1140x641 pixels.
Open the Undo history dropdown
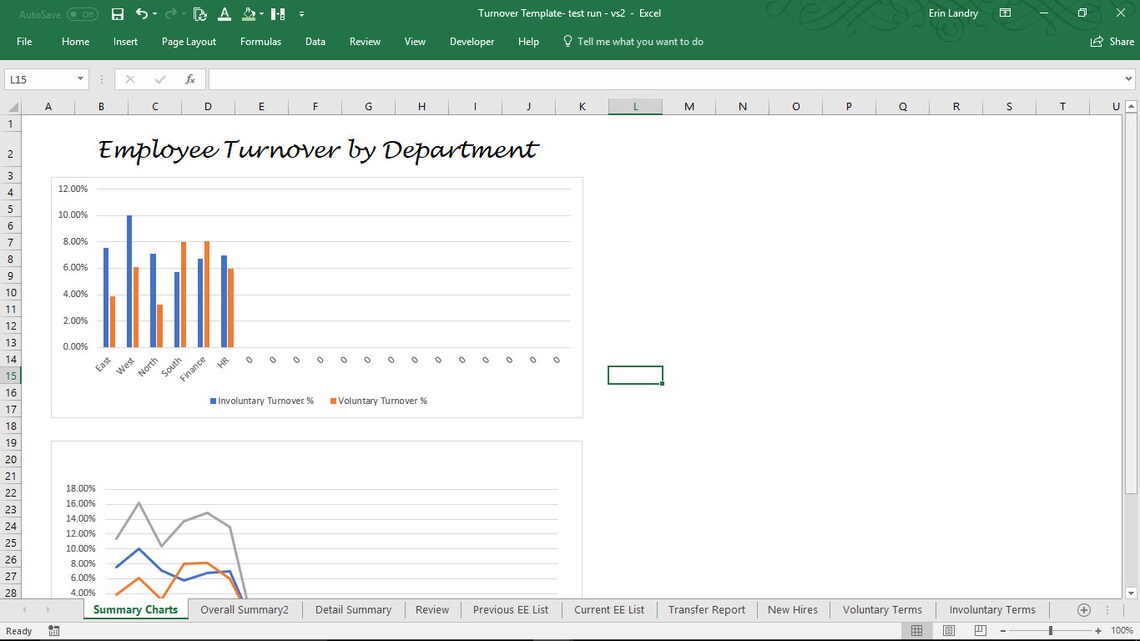[155, 13]
